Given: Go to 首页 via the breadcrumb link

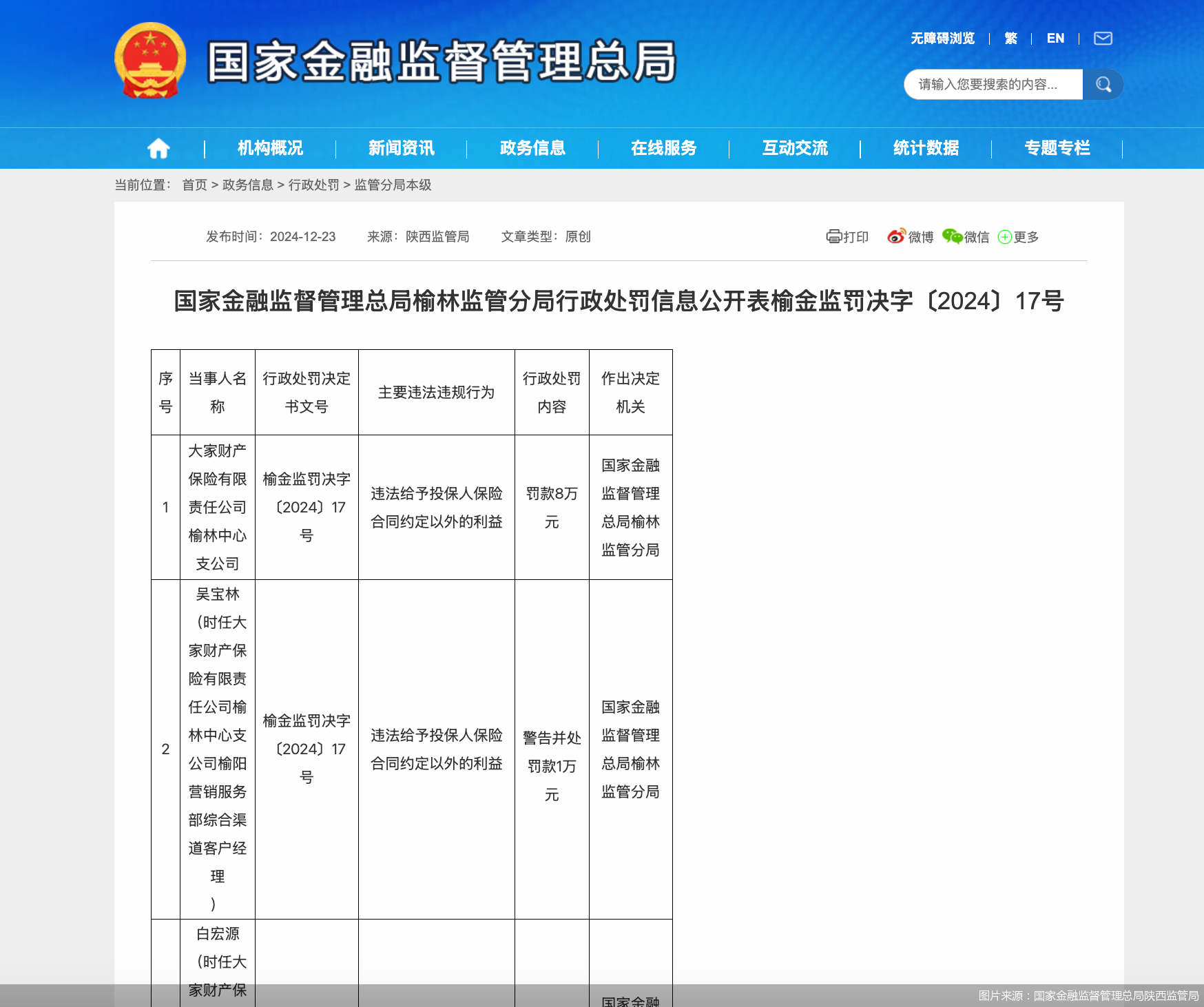Looking at the screenshot, I should [195, 185].
